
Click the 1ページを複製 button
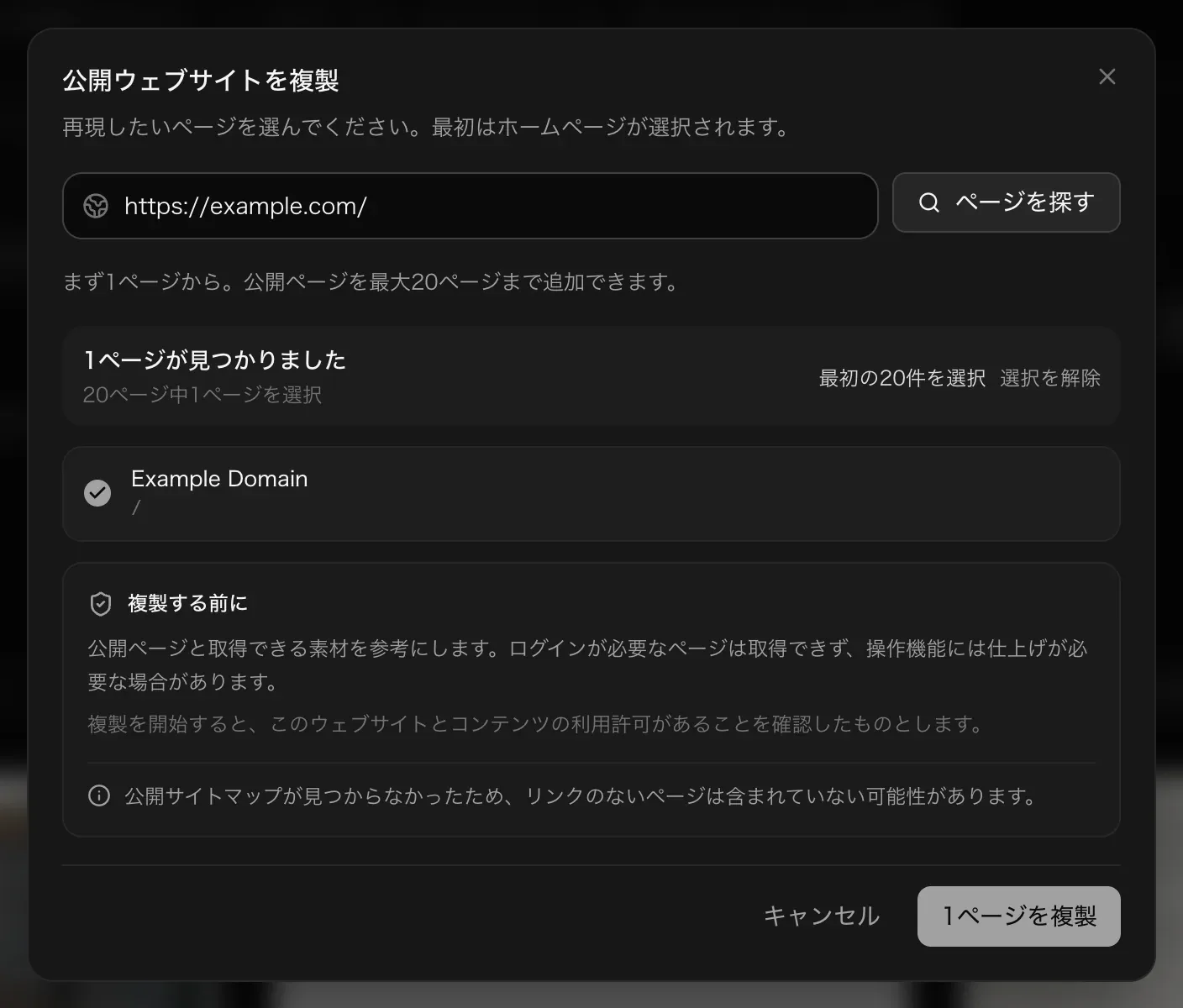(1018, 916)
